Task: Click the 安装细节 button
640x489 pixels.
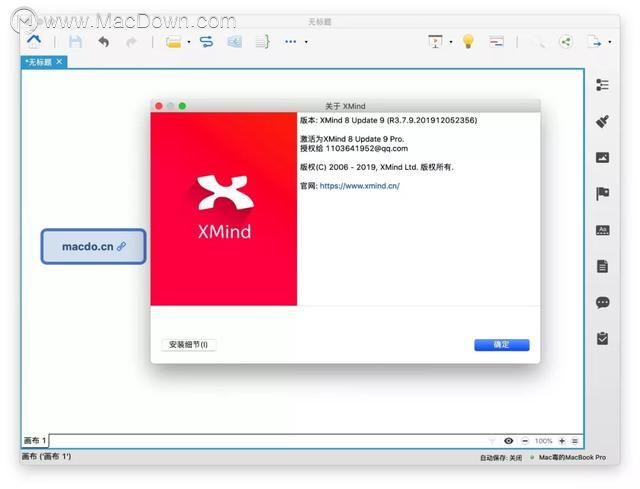Action: (x=189, y=345)
